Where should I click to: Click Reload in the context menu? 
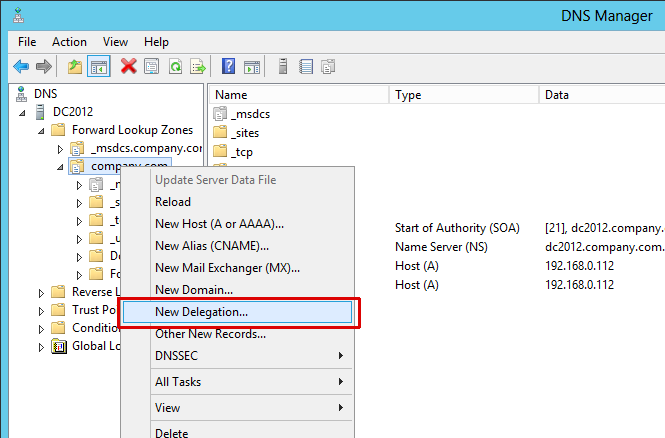click(173, 202)
